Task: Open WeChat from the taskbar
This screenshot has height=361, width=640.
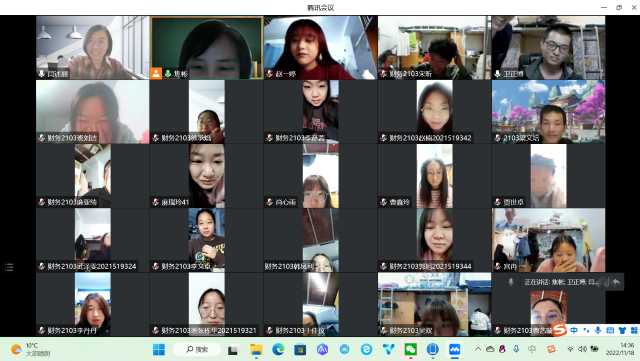Action: [411, 349]
